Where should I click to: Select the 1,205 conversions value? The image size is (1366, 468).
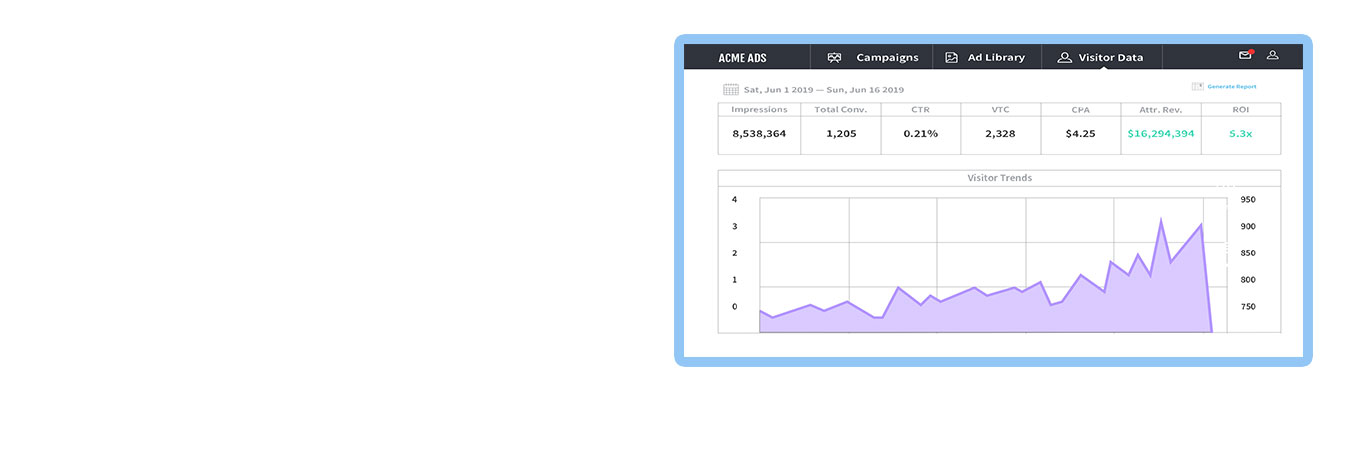(x=841, y=133)
